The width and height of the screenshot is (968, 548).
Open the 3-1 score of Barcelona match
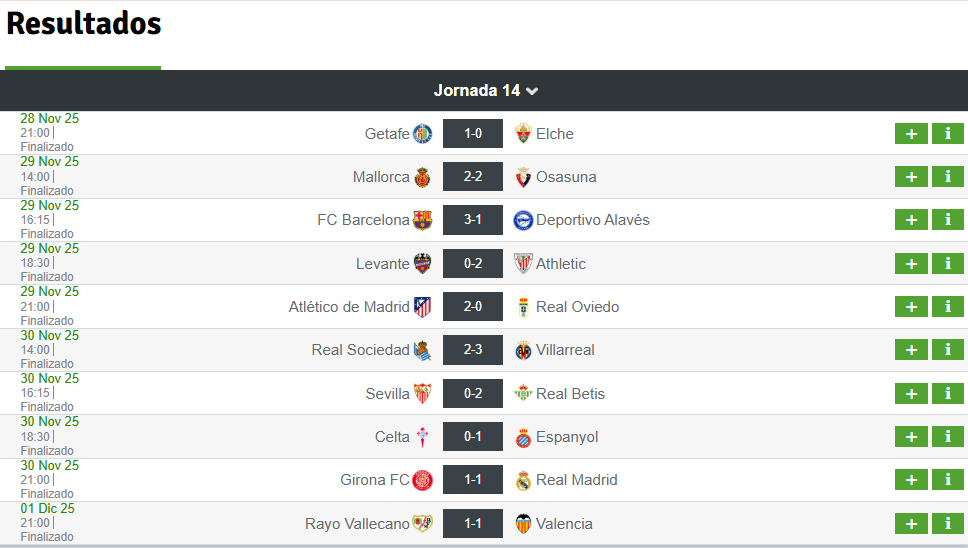pos(473,220)
